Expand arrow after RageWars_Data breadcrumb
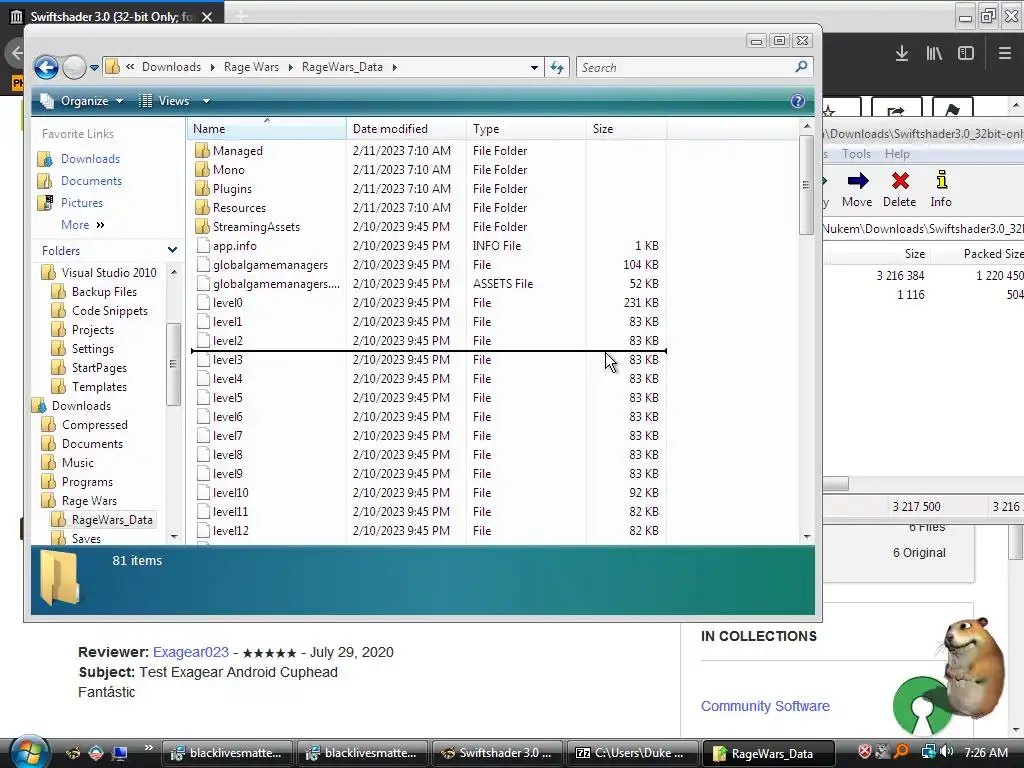This screenshot has width=1024, height=768. pos(394,67)
